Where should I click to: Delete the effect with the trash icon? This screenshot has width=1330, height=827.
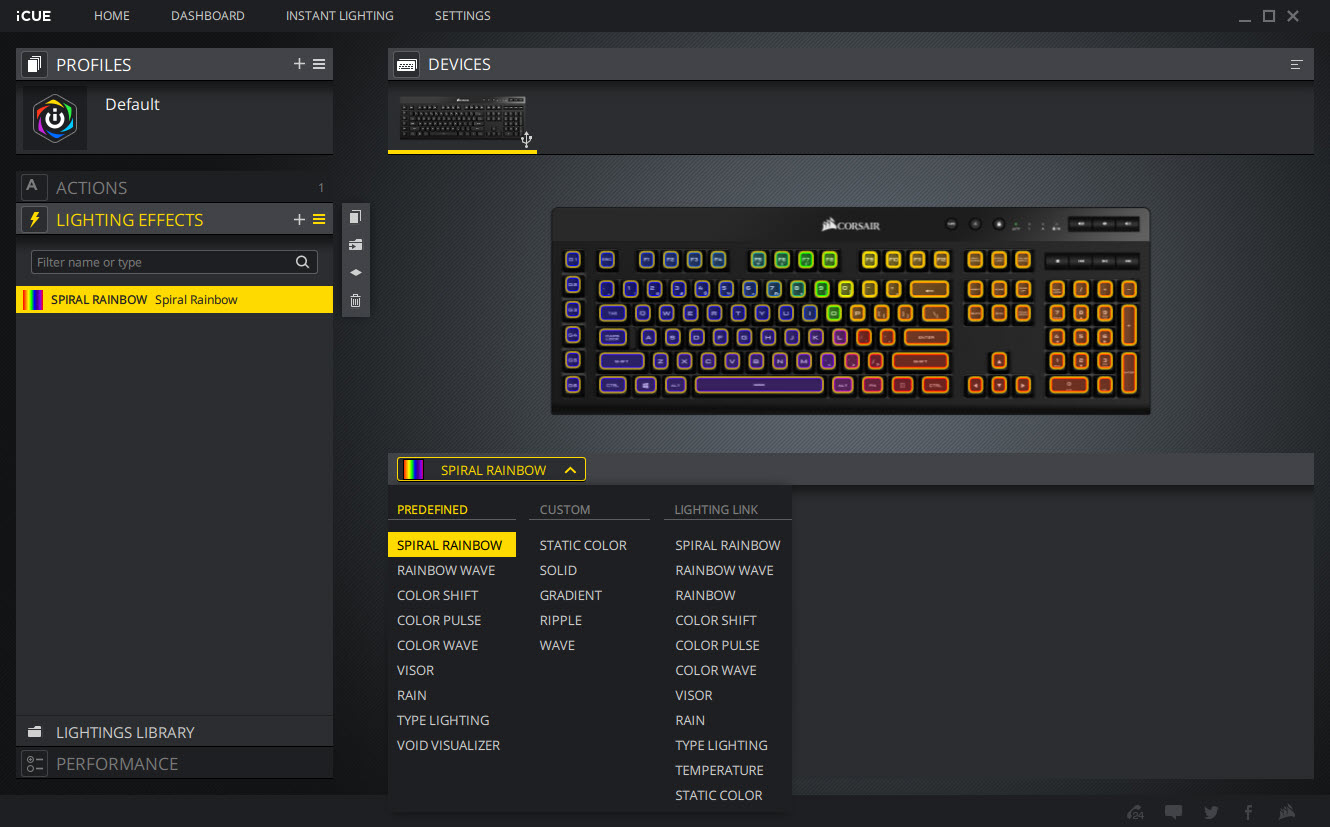pyautogui.click(x=355, y=300)
